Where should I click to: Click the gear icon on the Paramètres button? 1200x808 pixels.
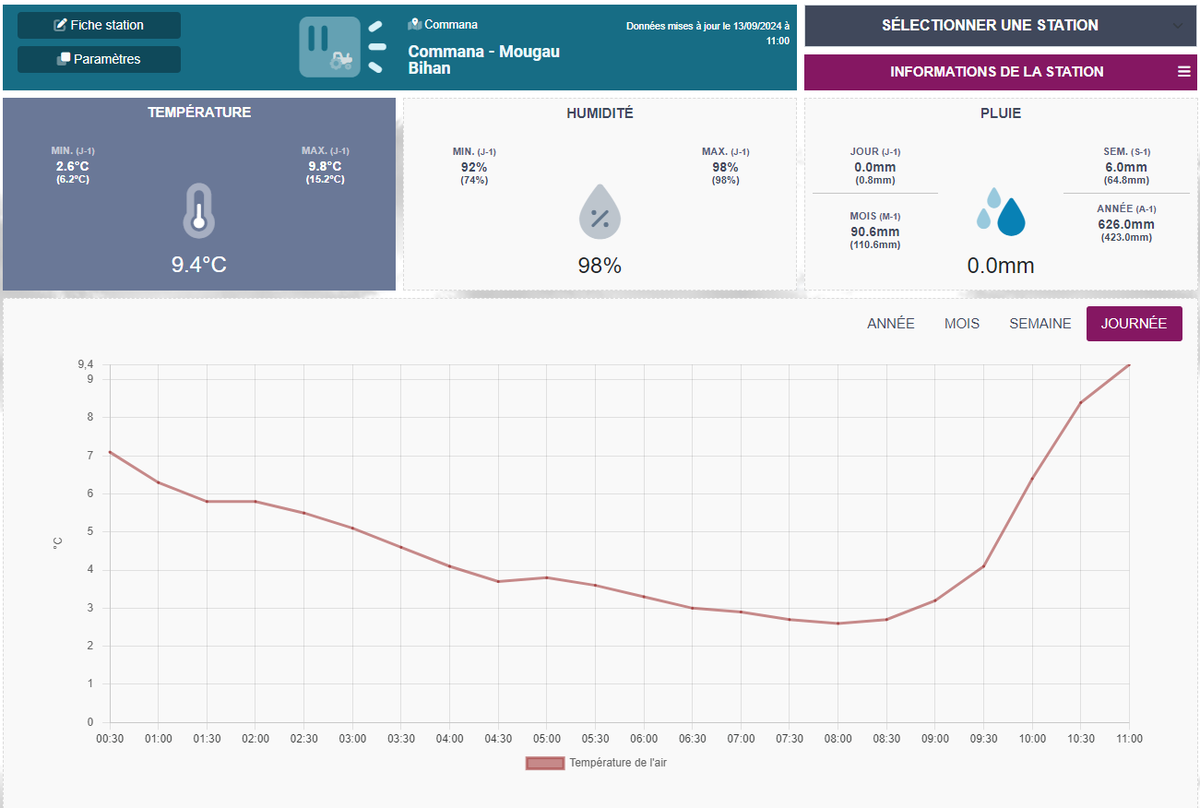(62, 59)
